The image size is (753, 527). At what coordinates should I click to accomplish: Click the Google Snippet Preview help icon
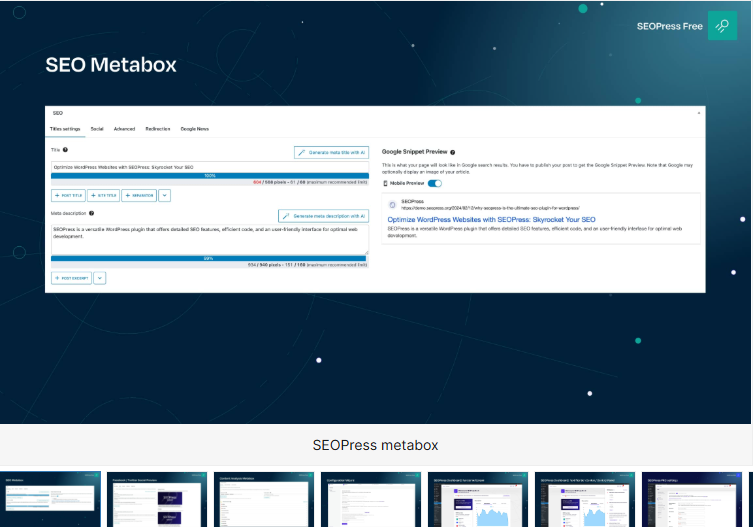click(x=453, y=152)
